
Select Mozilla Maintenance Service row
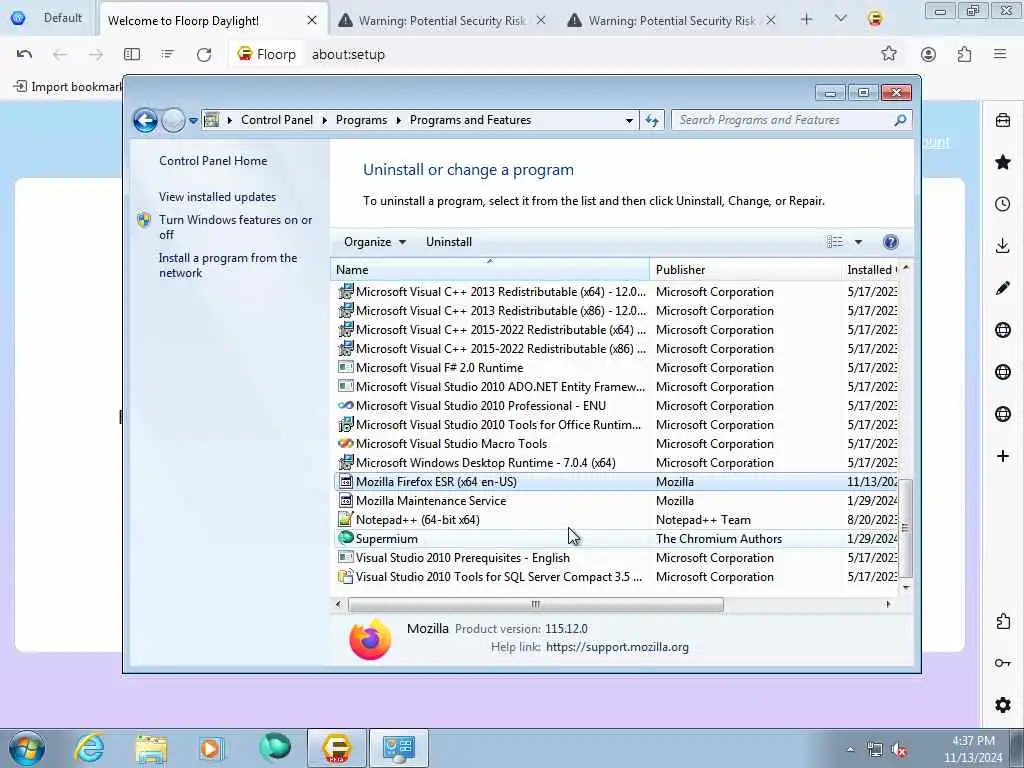617,501
